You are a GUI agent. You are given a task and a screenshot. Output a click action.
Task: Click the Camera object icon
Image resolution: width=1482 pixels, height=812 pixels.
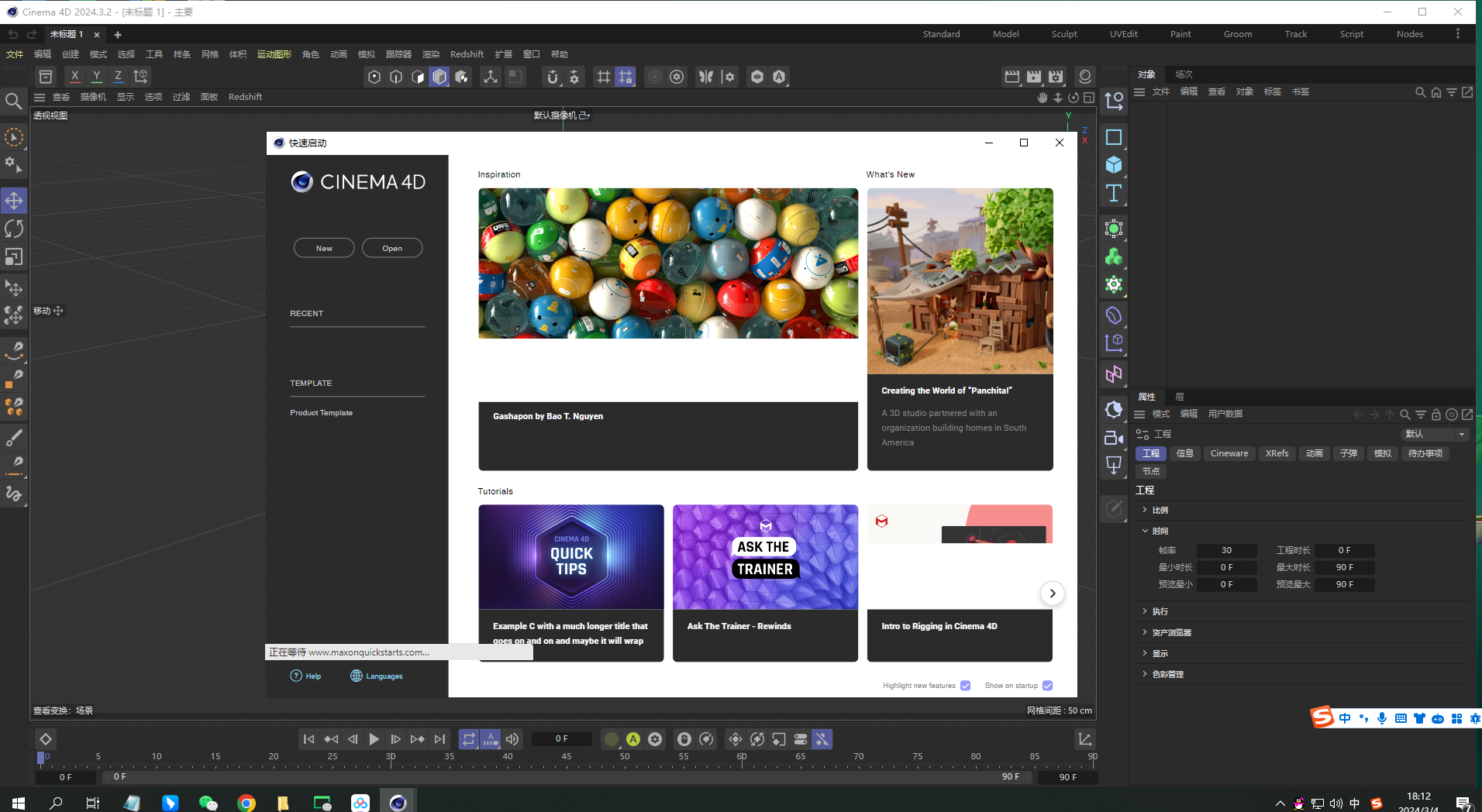pyautogui.click(x=1114, y=438)
